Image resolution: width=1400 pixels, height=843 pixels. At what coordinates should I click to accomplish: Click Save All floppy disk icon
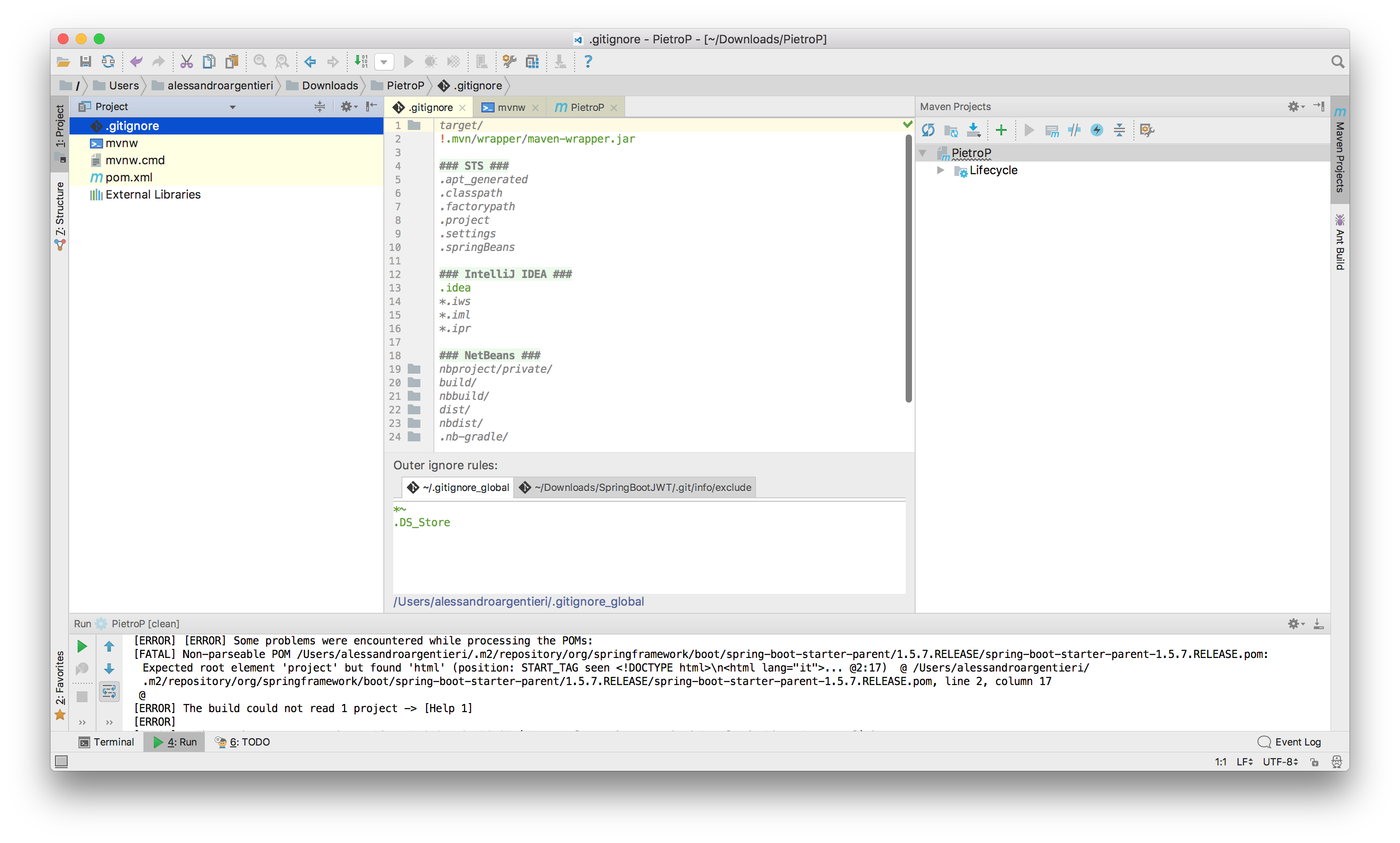click(86, 61)
